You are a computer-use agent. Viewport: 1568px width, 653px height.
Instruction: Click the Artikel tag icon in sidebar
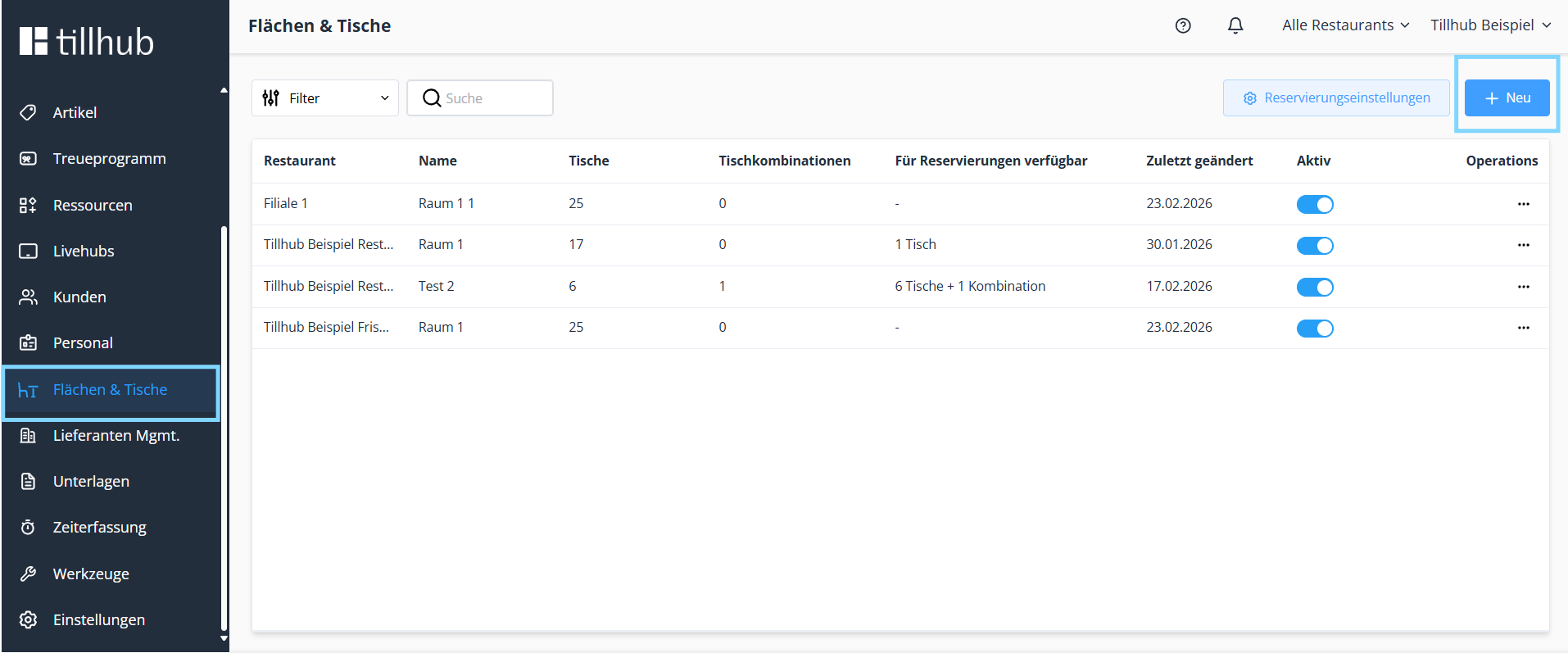(28, 112)
